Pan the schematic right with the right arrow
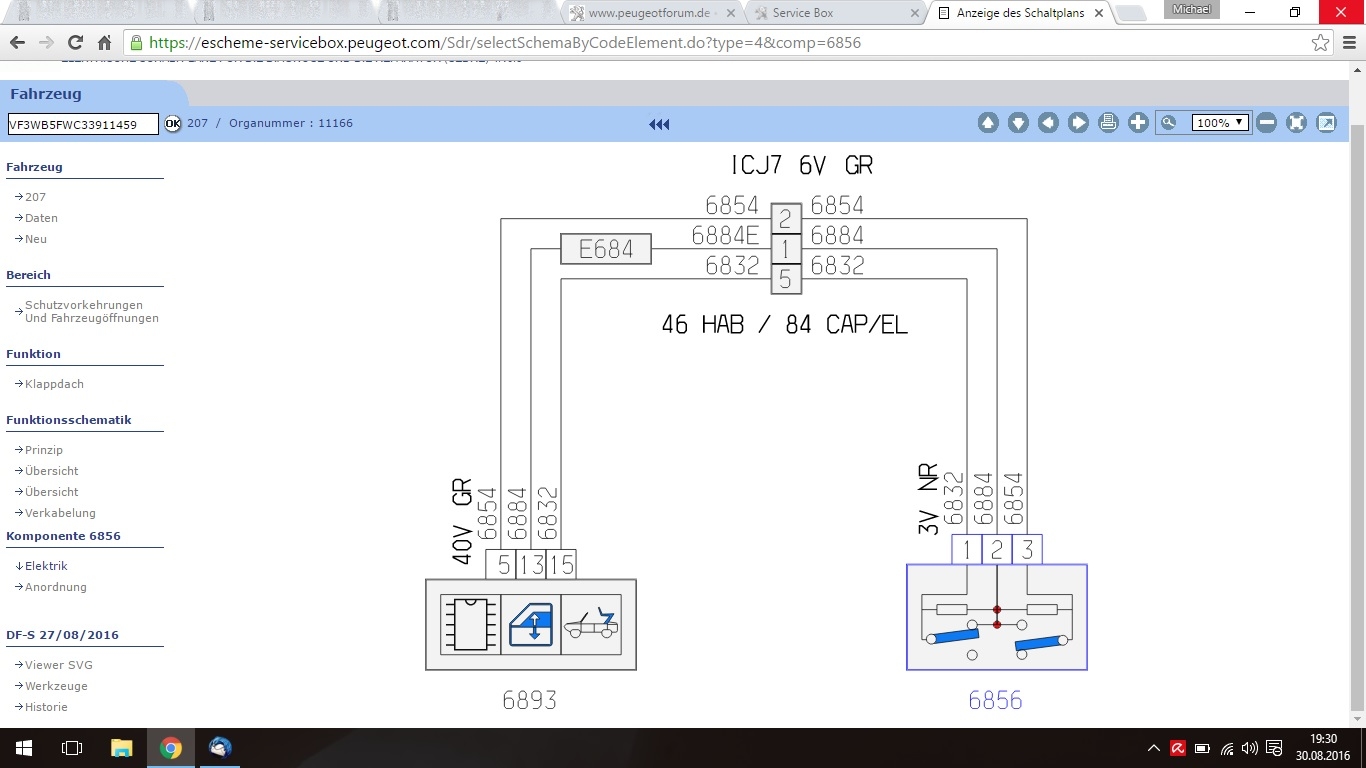Image resolution: width=1366 pixels, height=768 pixels. tap(1078, 123)
